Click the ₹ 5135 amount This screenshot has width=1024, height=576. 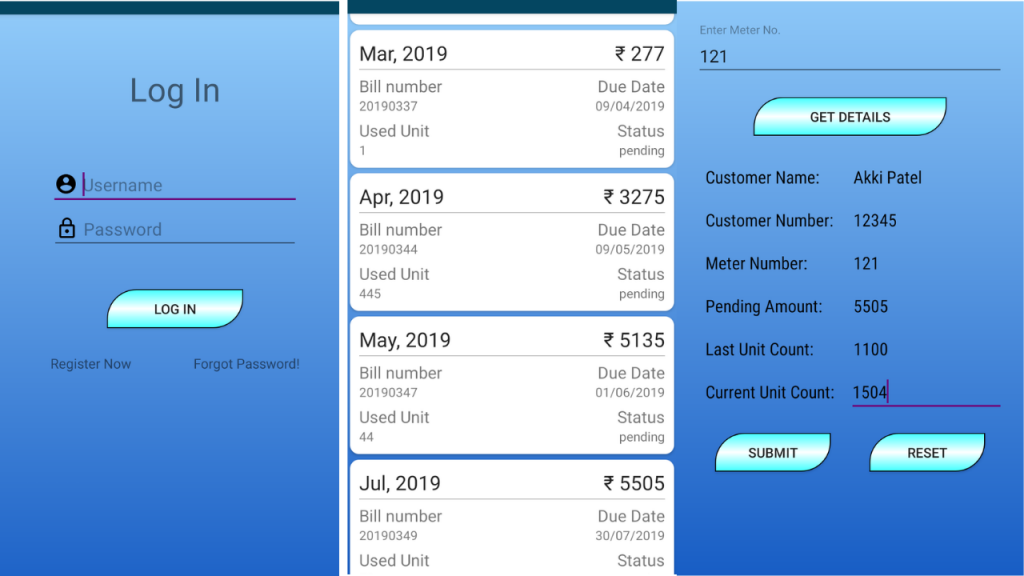pos(633,340)
